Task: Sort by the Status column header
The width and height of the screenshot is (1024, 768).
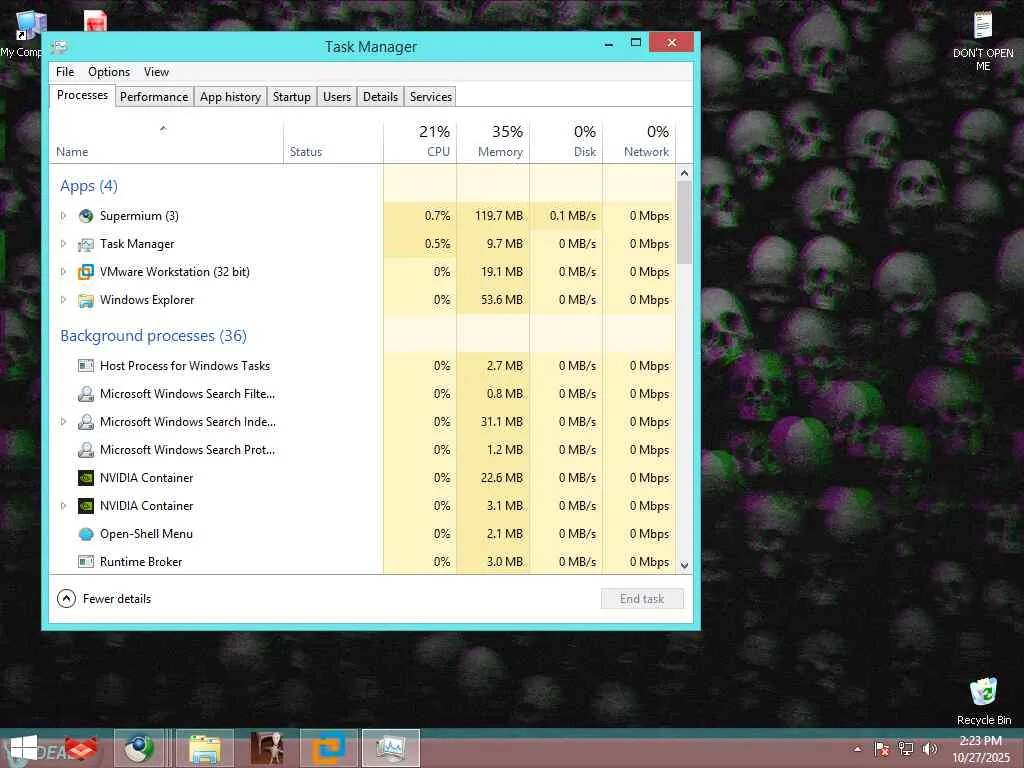Action: coord(334,141)
